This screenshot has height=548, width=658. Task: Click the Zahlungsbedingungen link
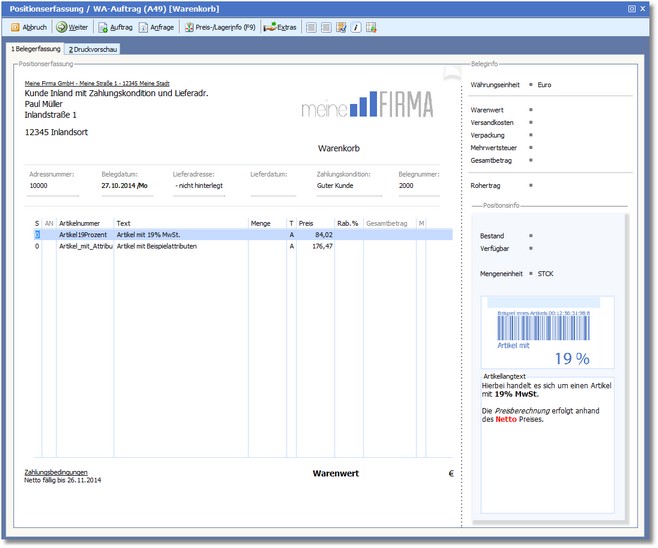point(56,472)
